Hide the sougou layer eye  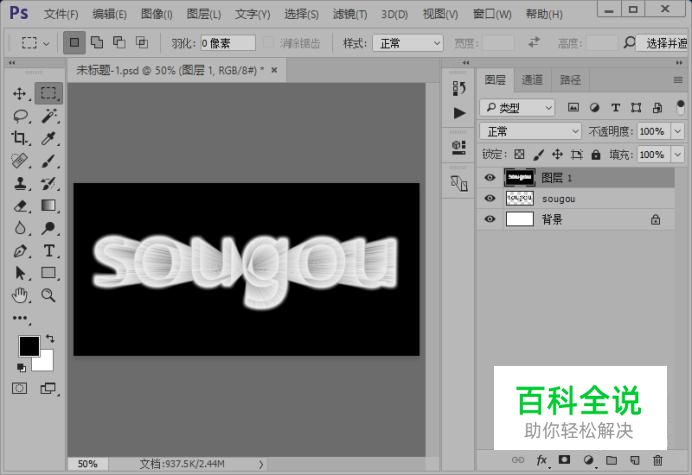489,198
